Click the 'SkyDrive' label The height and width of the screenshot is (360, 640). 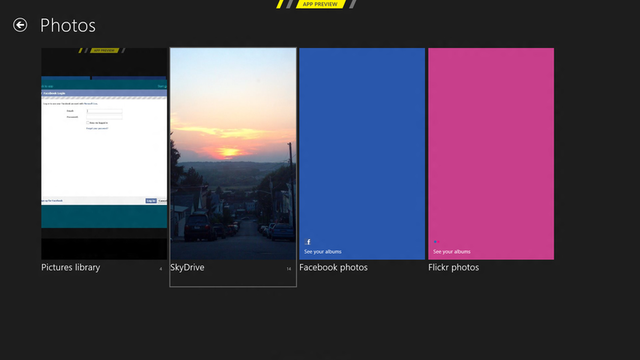point(187,267)
